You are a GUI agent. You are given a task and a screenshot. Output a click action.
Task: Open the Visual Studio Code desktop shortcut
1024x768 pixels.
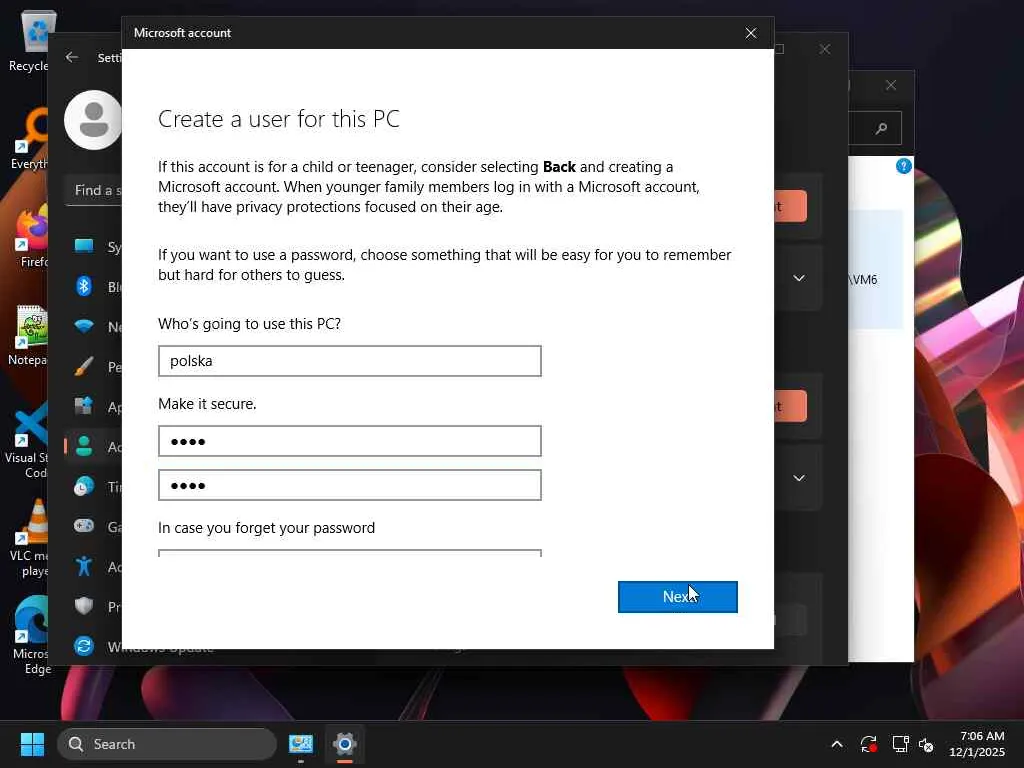click(x=27, y=440)
